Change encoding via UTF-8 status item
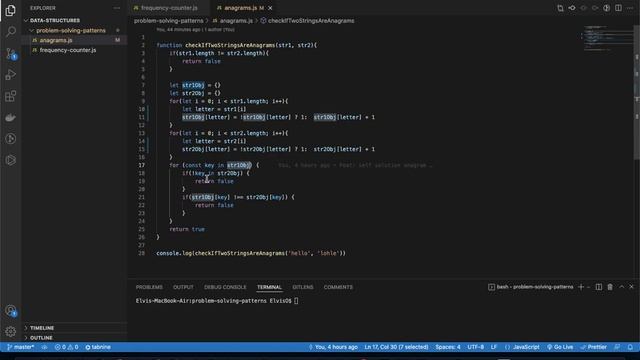640x360 pixels. (476, 347)
